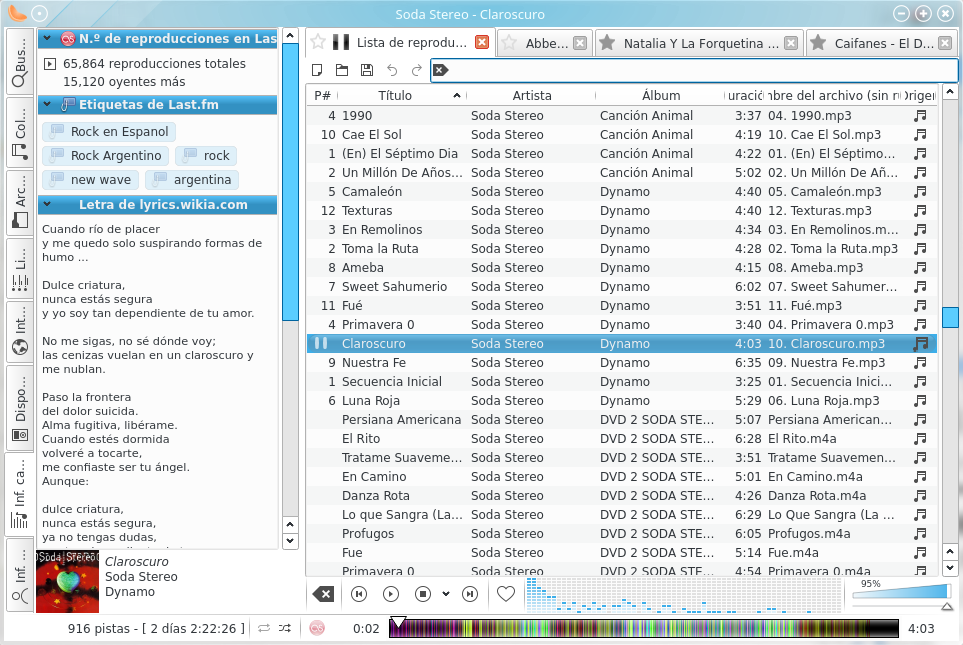
Task: Select the Sweet Sahumerio track
Action: click(x=622, y=286)
